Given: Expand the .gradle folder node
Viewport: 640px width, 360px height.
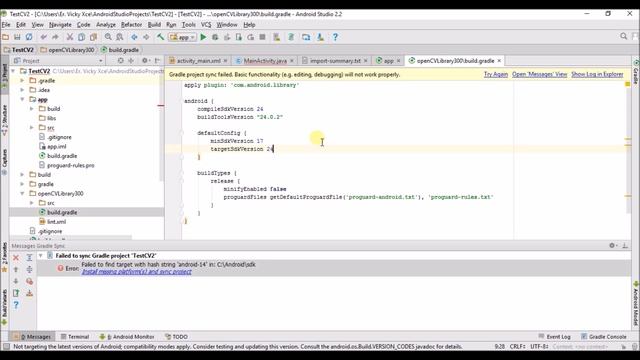Looking at the screenshot, I should pyautogui.click(x=22, y=80).
